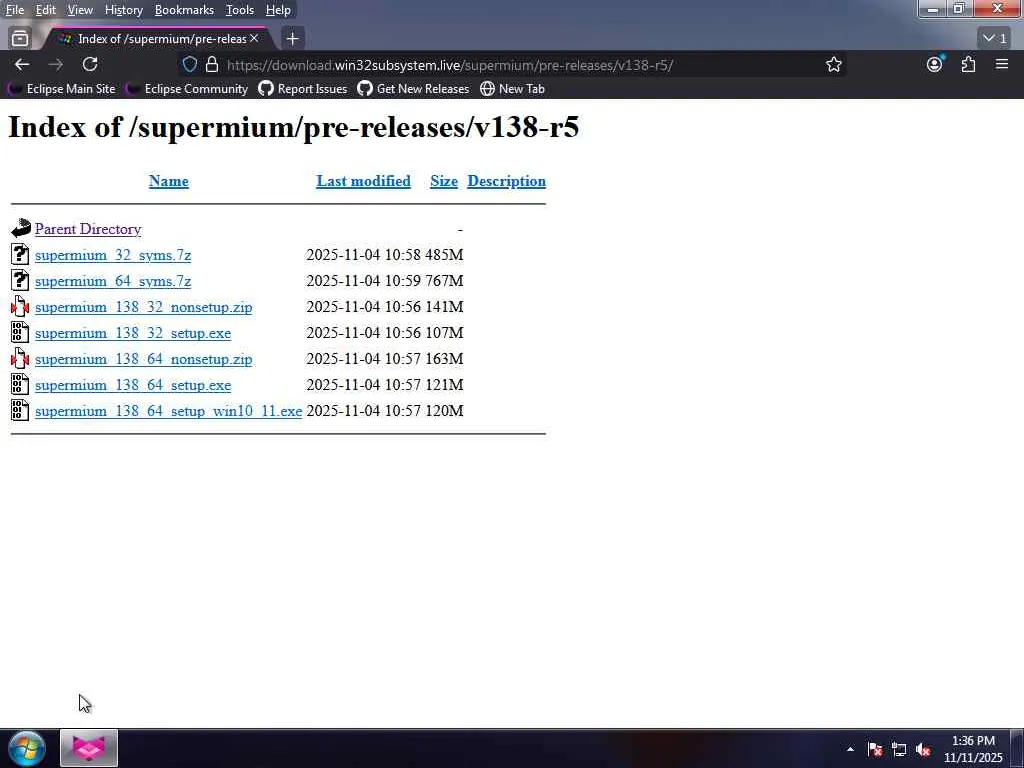1024x768 pixels.
Task: Open the Eclipse Main Site bookmark
Action: point(62,89)
